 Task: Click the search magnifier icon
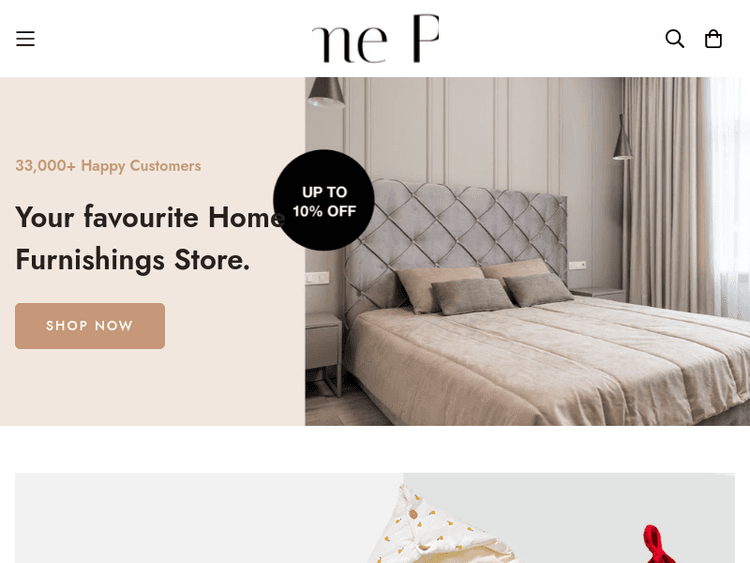(x=674, y=39)
